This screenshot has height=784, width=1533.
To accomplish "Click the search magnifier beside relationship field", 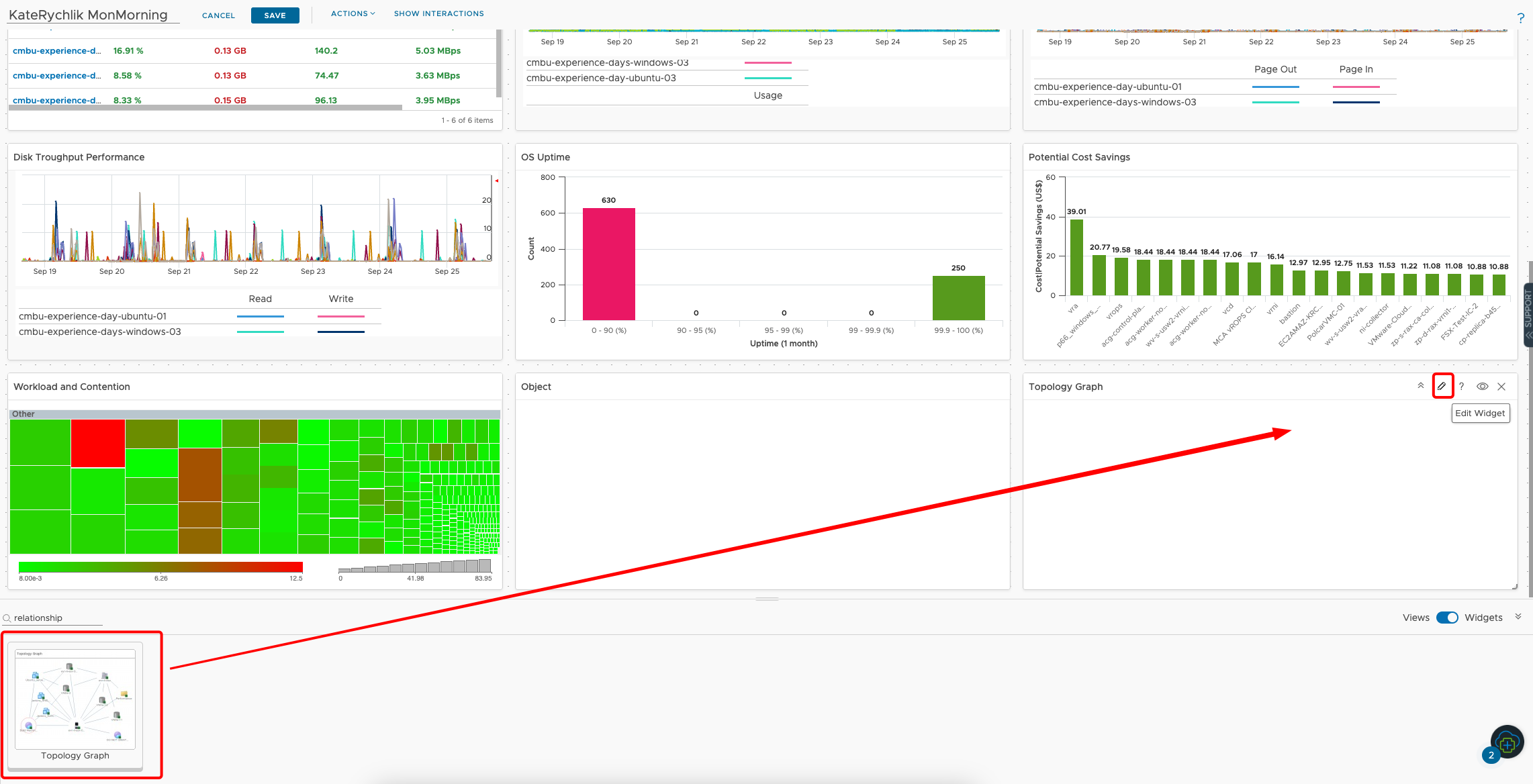I will tap(6, 618).
